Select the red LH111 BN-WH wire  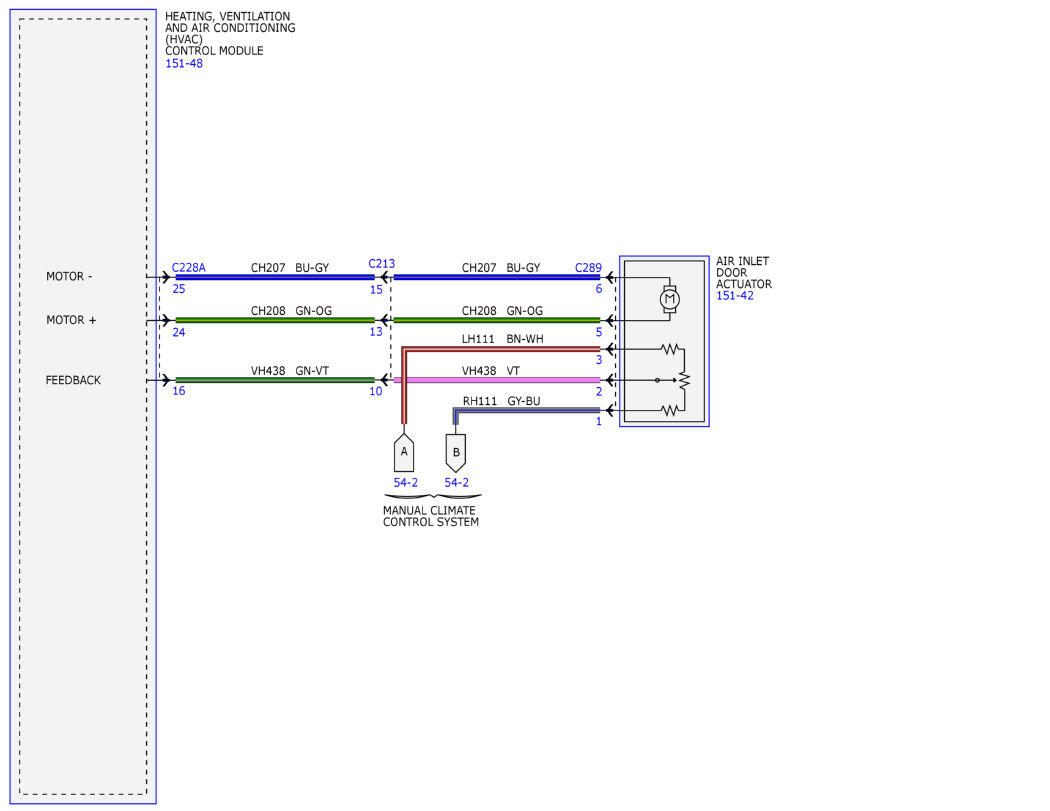tap(500, 349)
